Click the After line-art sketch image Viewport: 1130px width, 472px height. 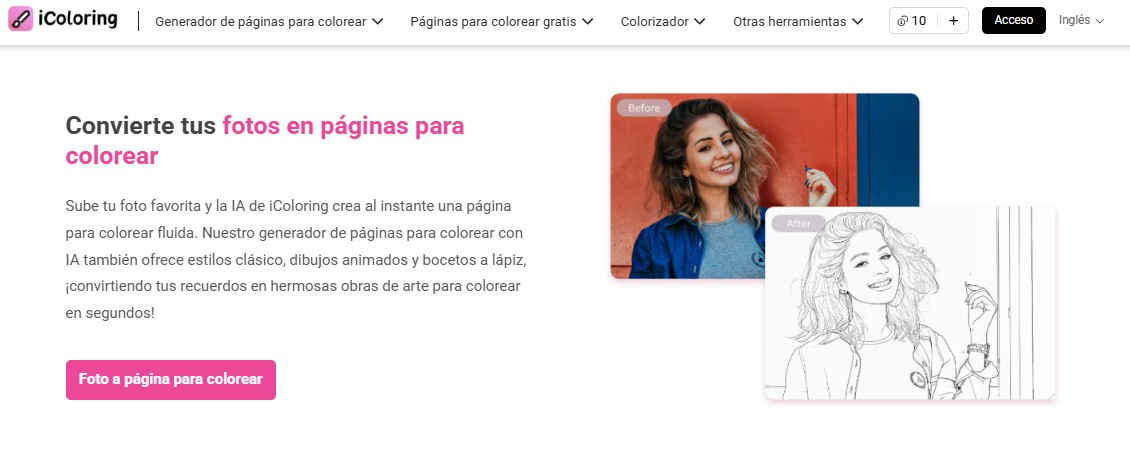click(909, 303)
